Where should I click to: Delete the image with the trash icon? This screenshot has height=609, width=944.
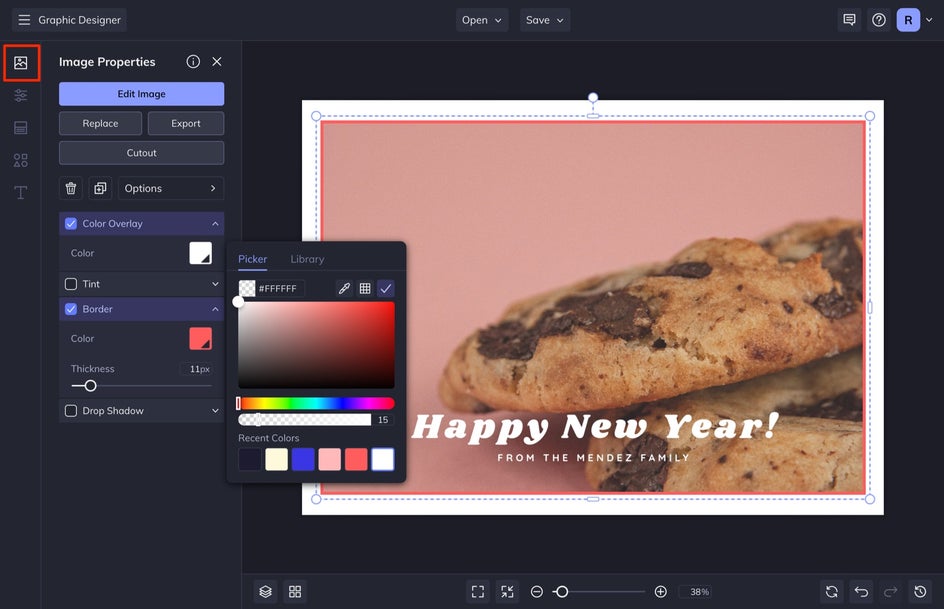(x=71, y=188)
